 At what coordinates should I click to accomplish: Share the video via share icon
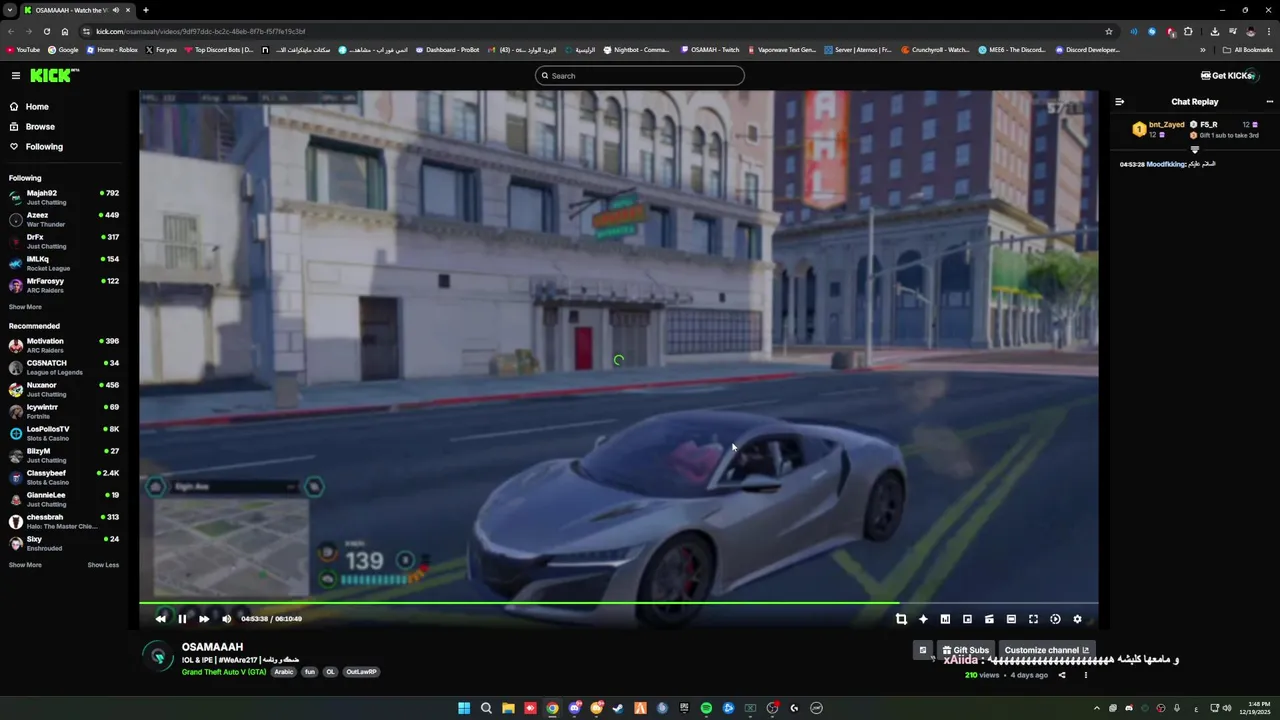coord(1062,675)
